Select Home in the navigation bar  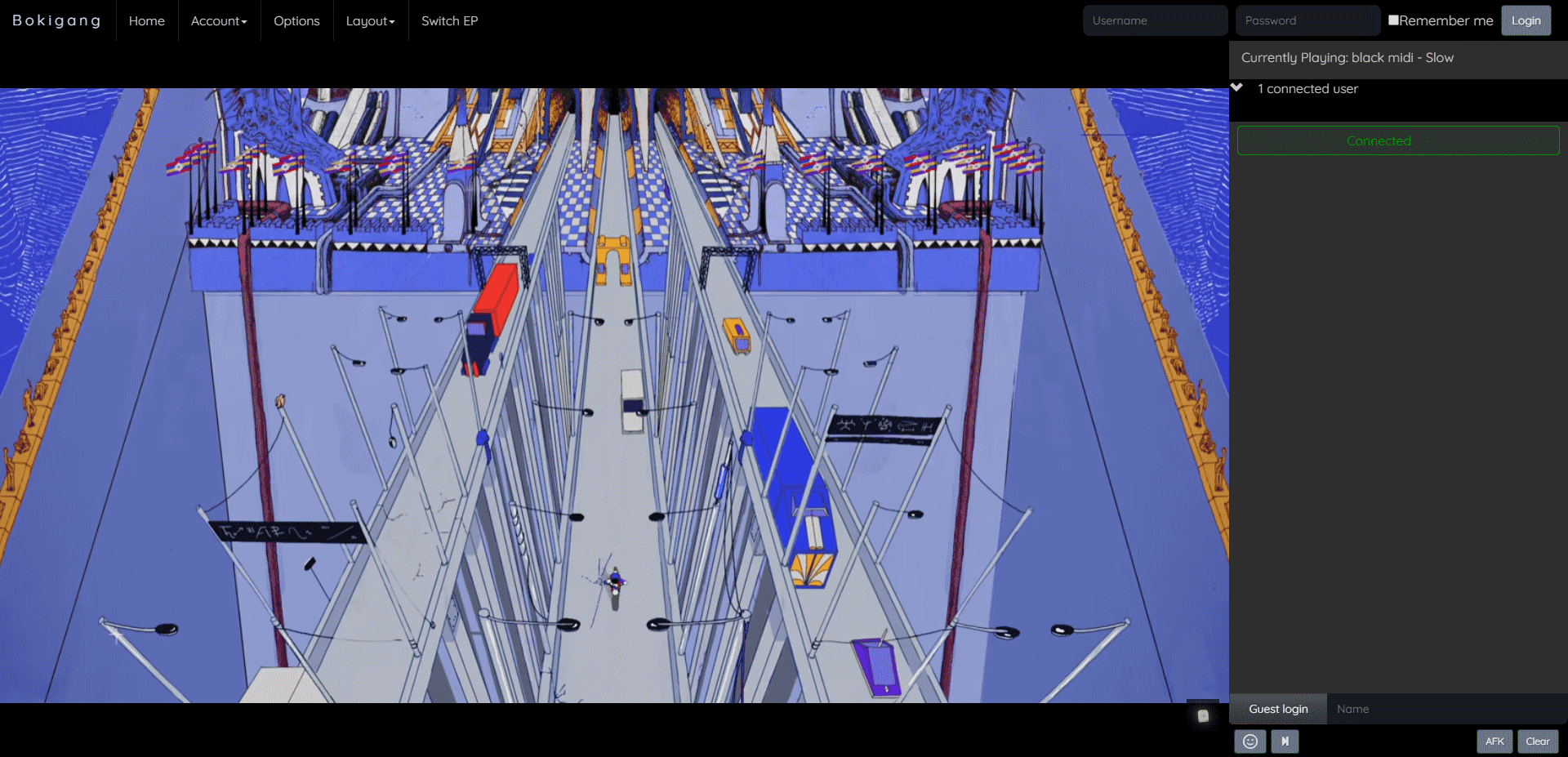147,21
